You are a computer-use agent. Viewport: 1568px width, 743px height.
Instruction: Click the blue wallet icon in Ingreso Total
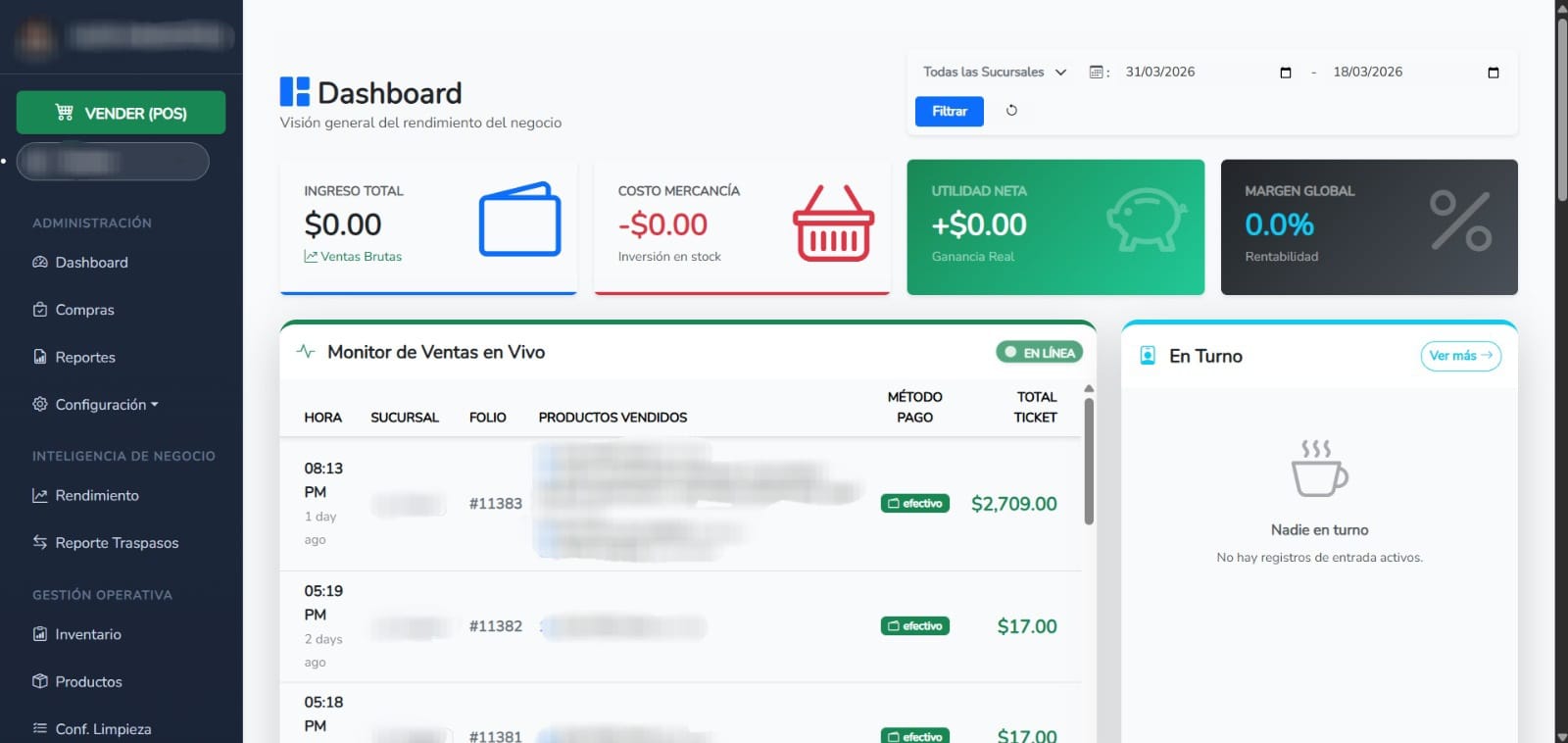click(519, 220)
